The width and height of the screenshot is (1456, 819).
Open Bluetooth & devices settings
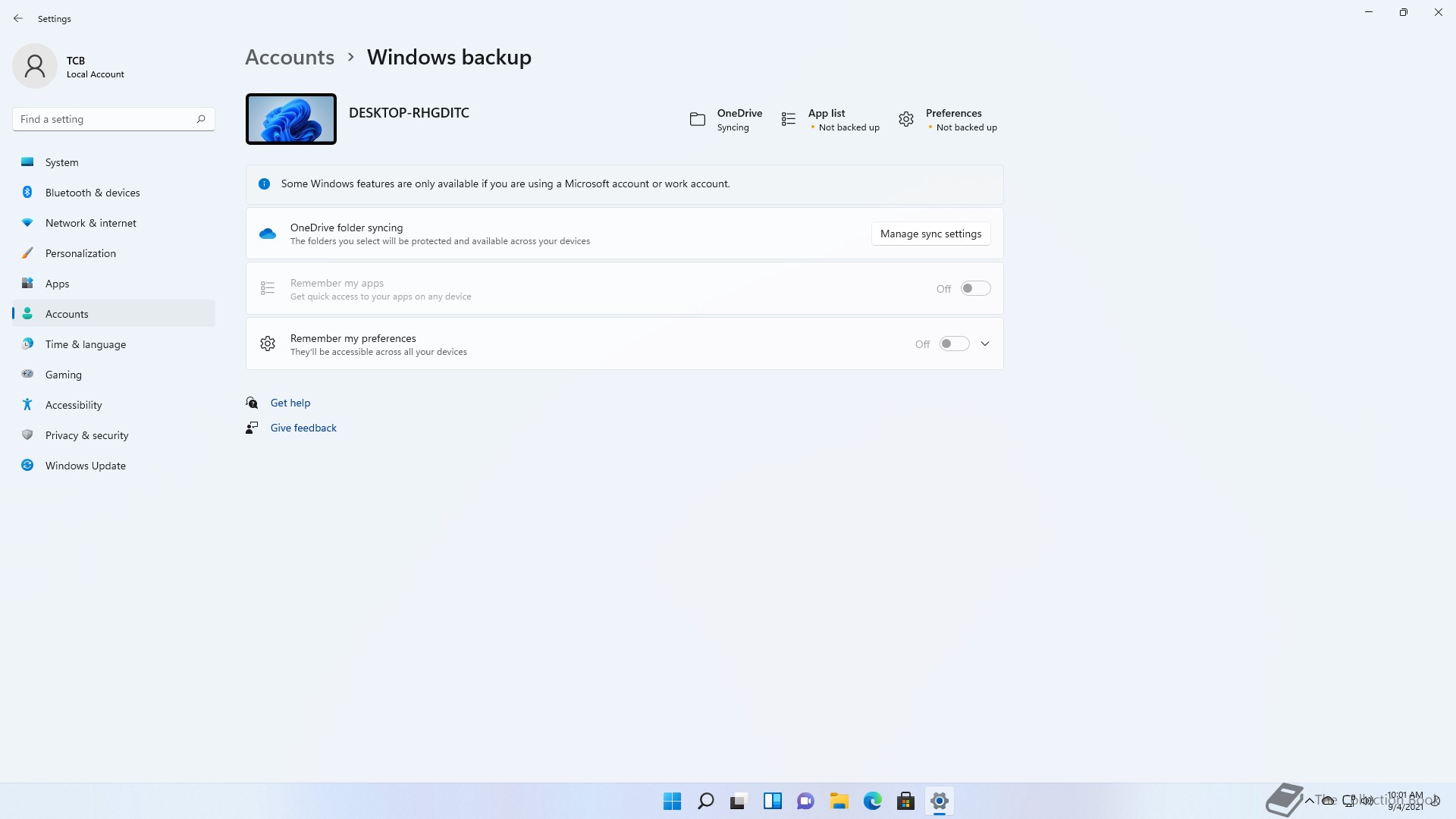[114, 193]
